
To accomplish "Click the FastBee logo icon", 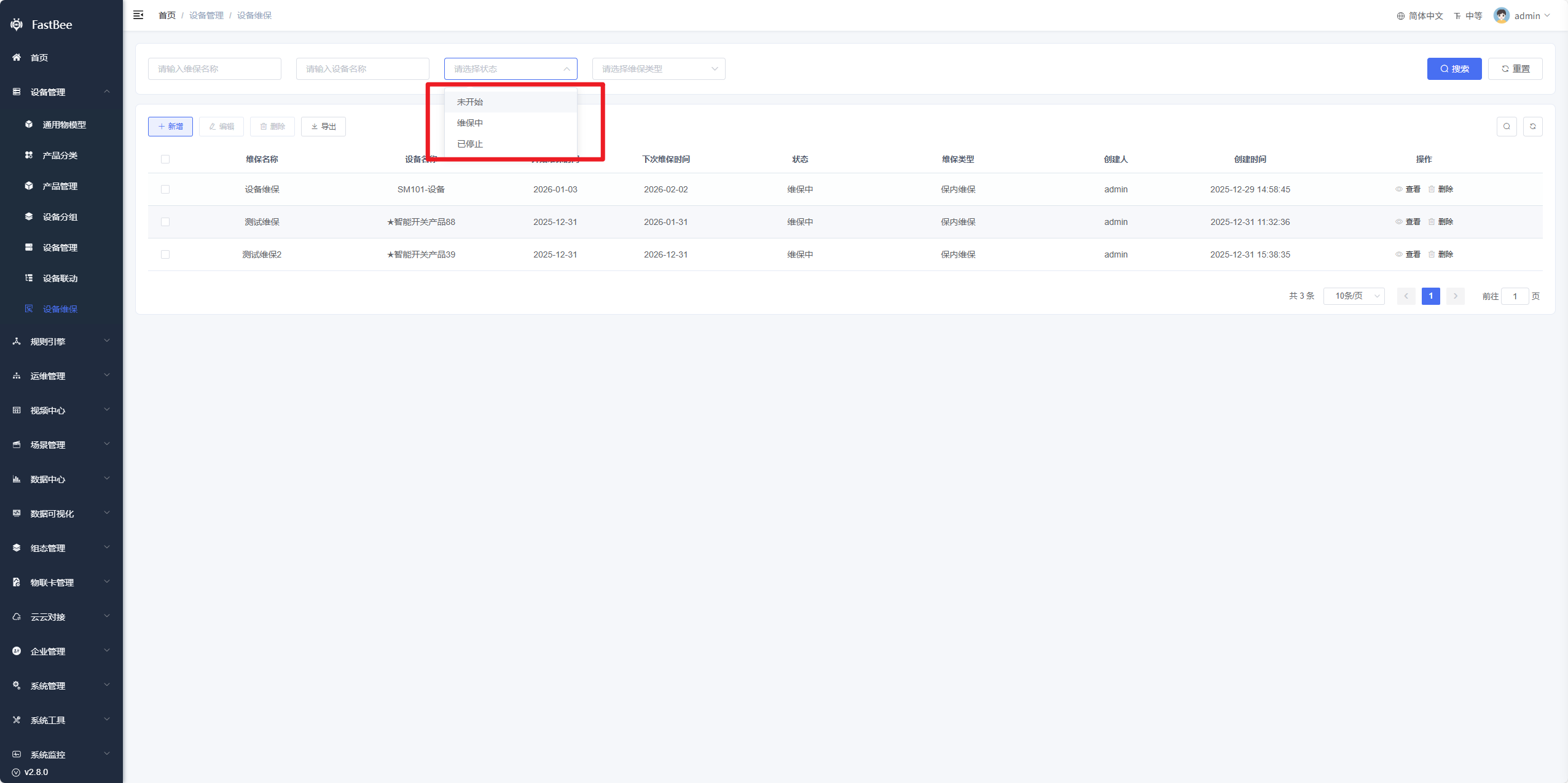I will 17,25.
